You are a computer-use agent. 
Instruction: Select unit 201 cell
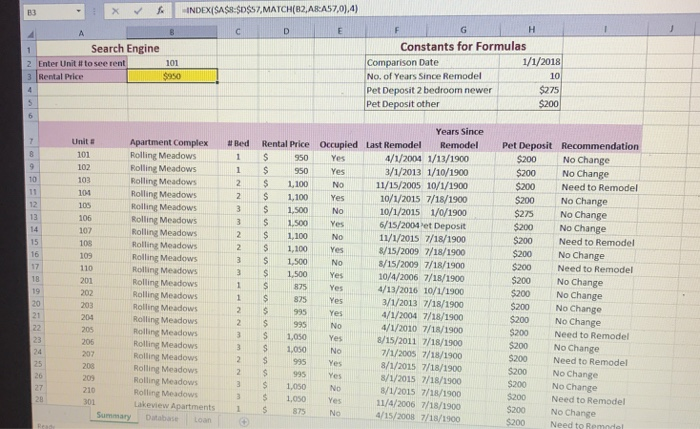(x=87, y=281)
